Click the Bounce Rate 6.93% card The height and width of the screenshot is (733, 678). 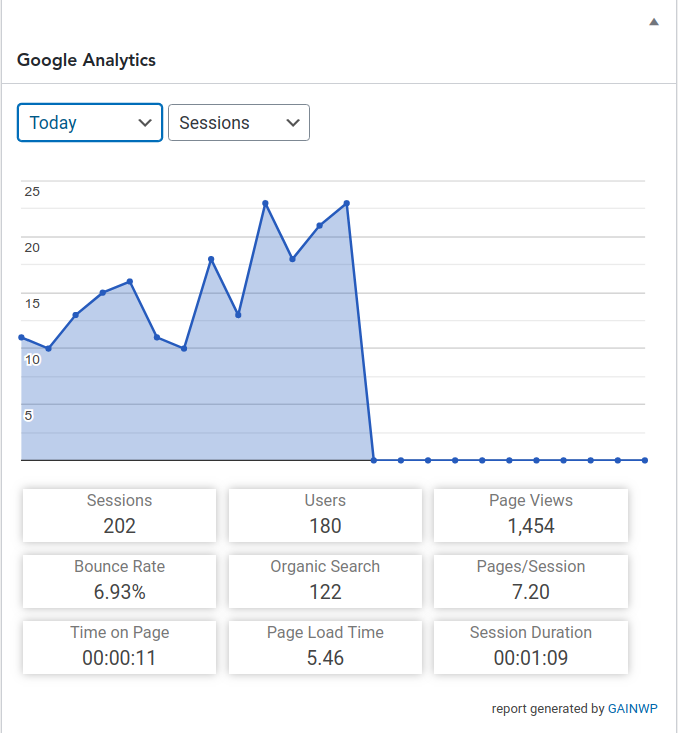point(119,581)
